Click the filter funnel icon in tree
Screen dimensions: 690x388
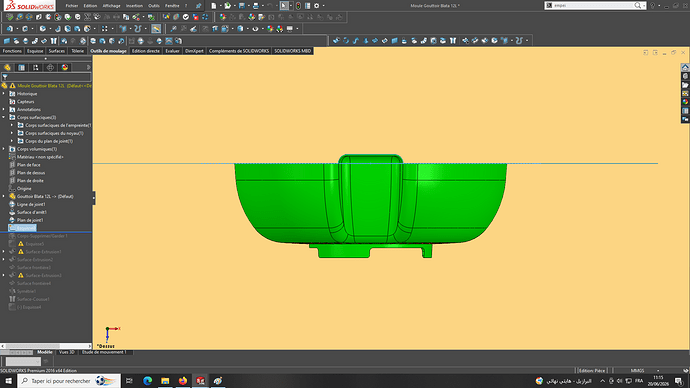pos(5,77)
